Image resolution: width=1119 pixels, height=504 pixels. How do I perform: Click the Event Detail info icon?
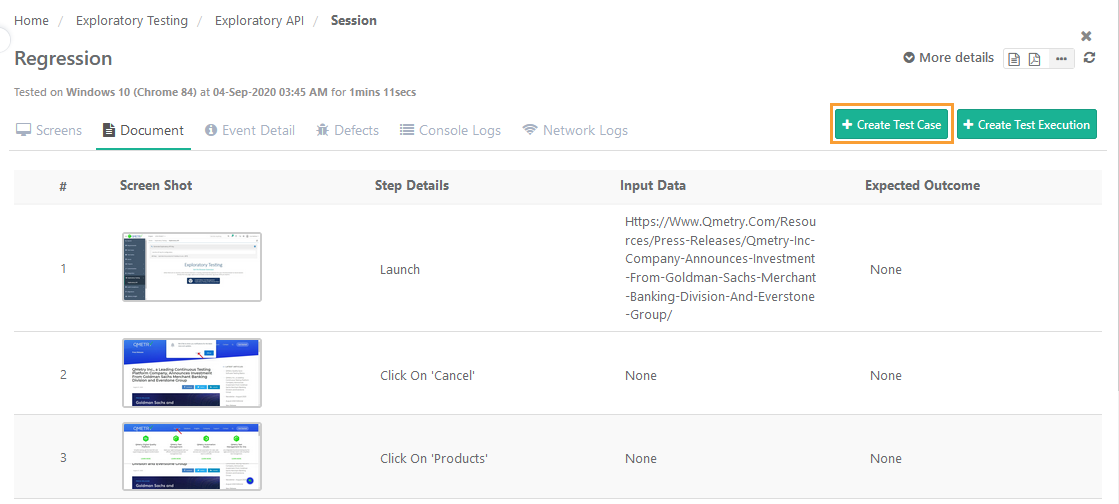tap(211, 130)
